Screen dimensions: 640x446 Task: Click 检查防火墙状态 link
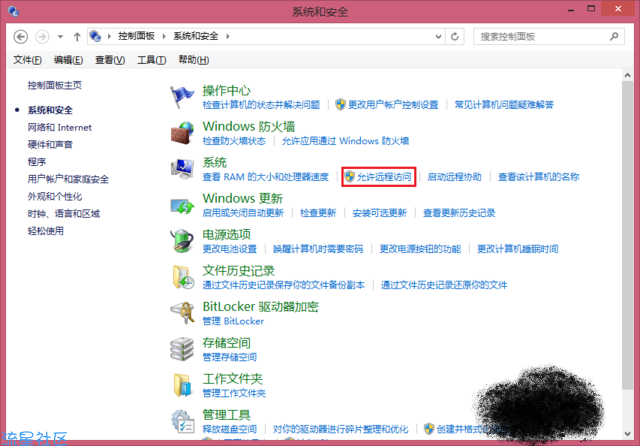click(234, 141)
